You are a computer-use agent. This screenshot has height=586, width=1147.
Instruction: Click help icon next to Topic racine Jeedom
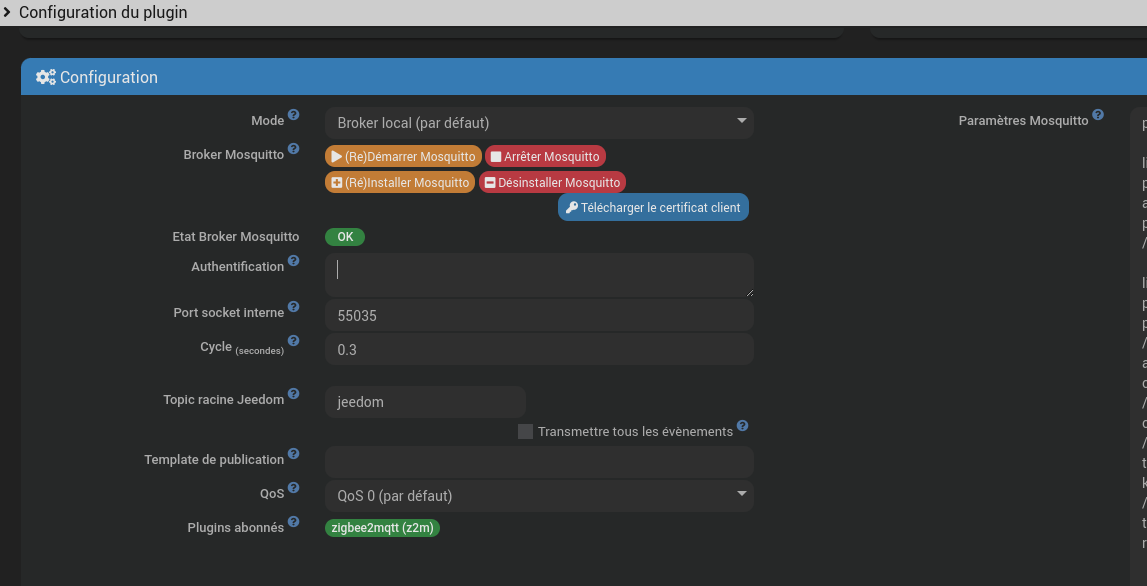point(293,394)
